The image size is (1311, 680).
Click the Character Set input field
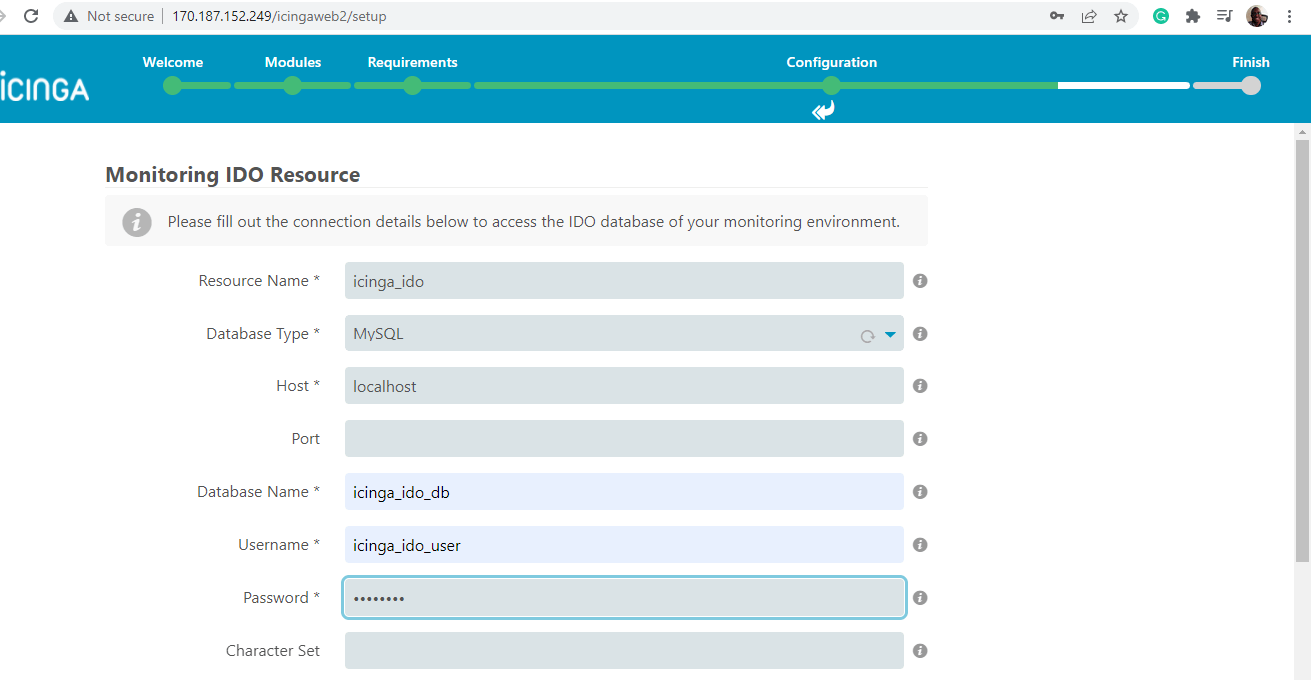point(624,651)
